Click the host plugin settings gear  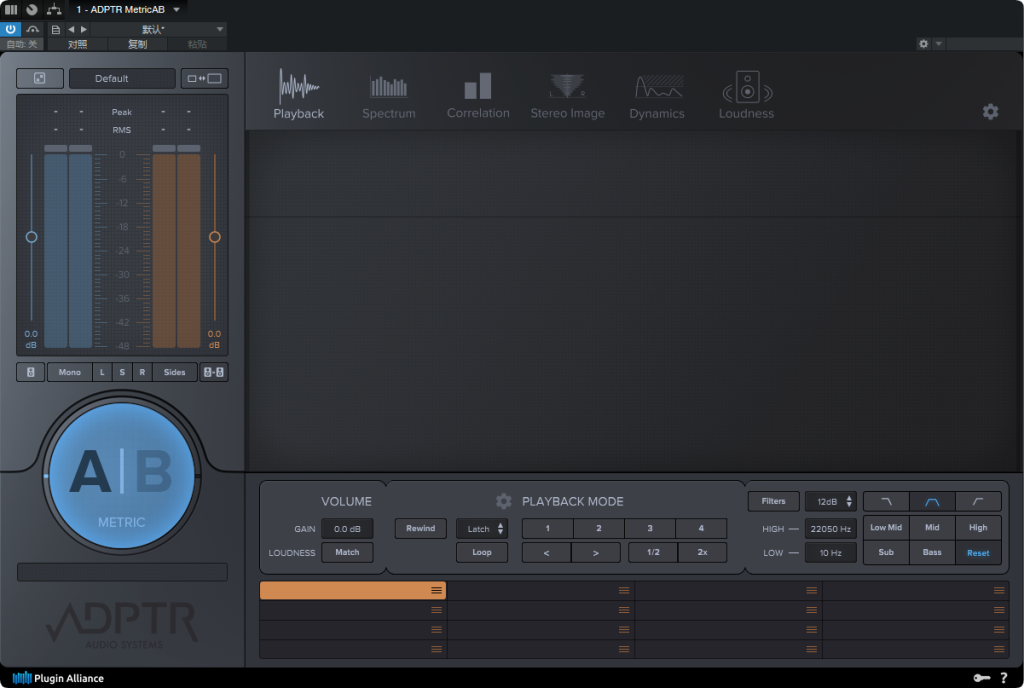point(923,44)
